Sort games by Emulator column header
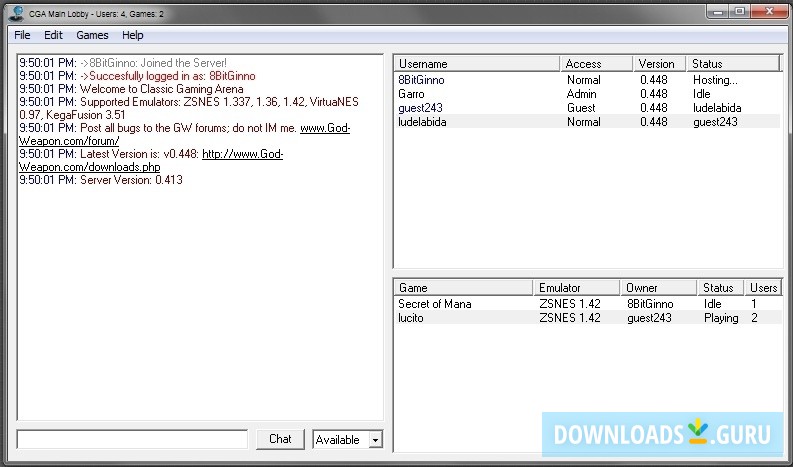Image resolution: width=793 pixels, height=467 pixels. coord(577,288)
